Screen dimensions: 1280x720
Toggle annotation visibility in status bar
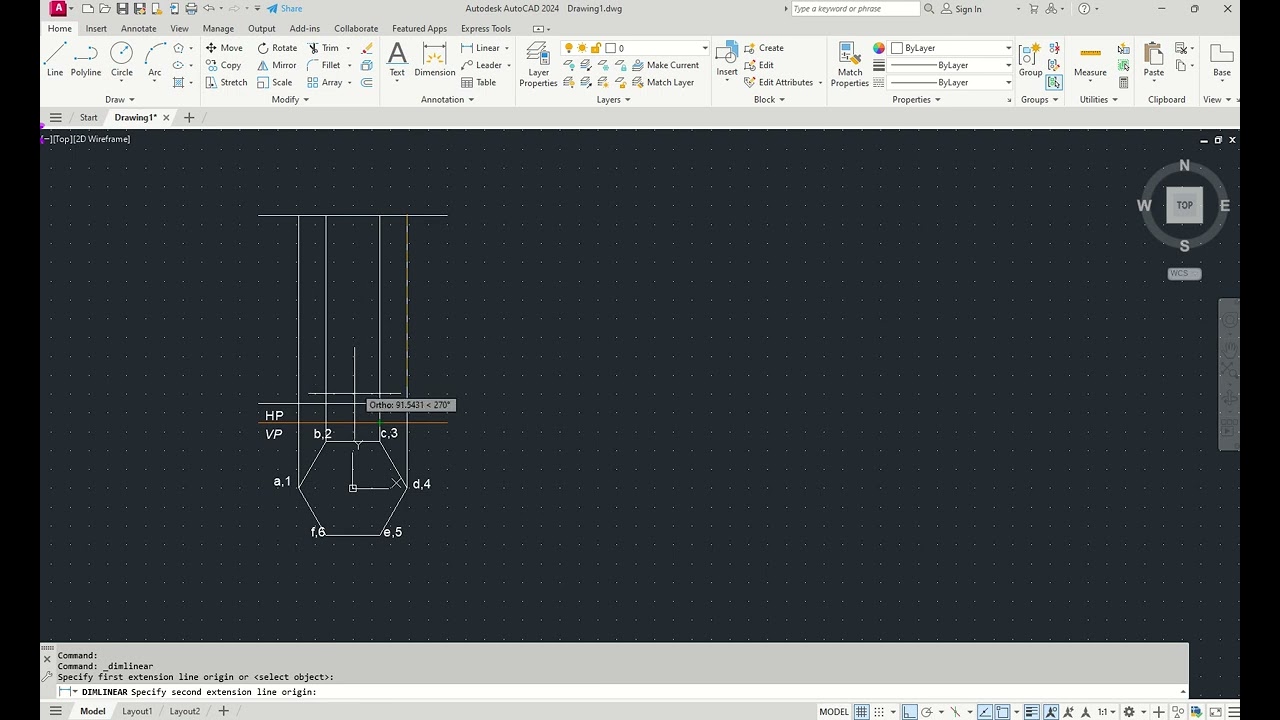tap(1052, 712)
